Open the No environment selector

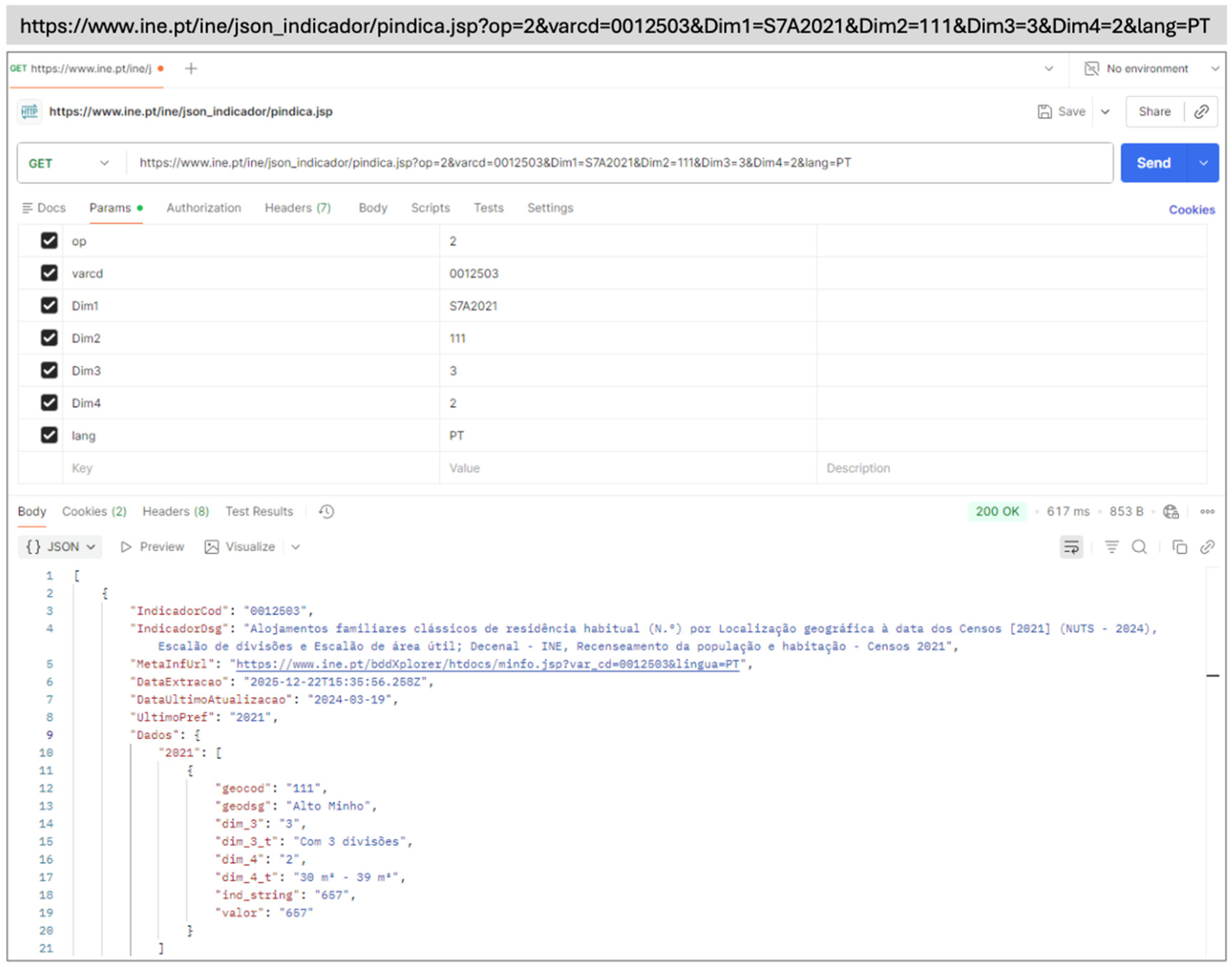1147,69
